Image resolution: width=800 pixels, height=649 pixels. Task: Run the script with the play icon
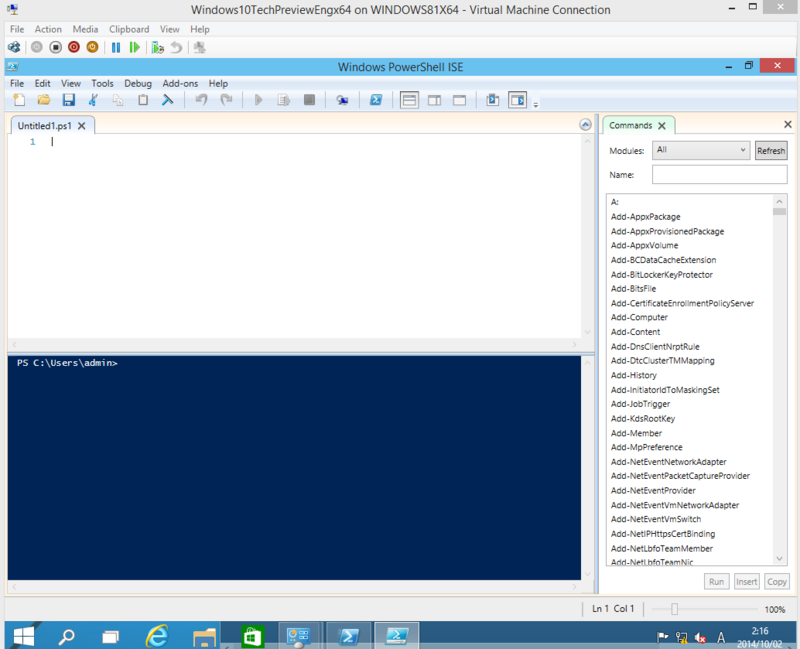(258, 100)
